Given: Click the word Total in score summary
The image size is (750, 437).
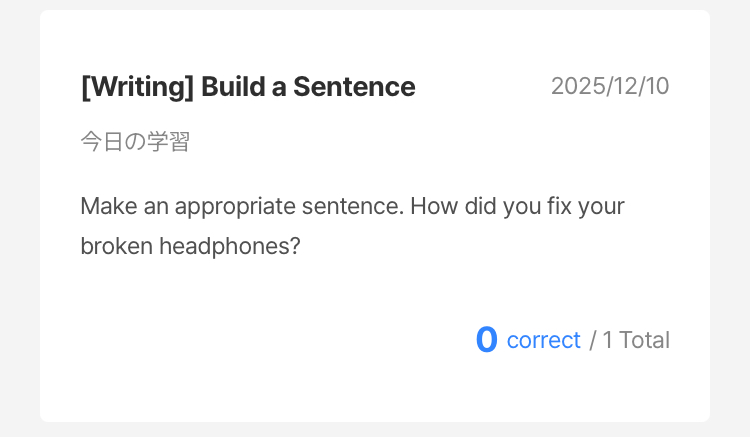Looking at the screenshot, I should (x=644, y=340).
